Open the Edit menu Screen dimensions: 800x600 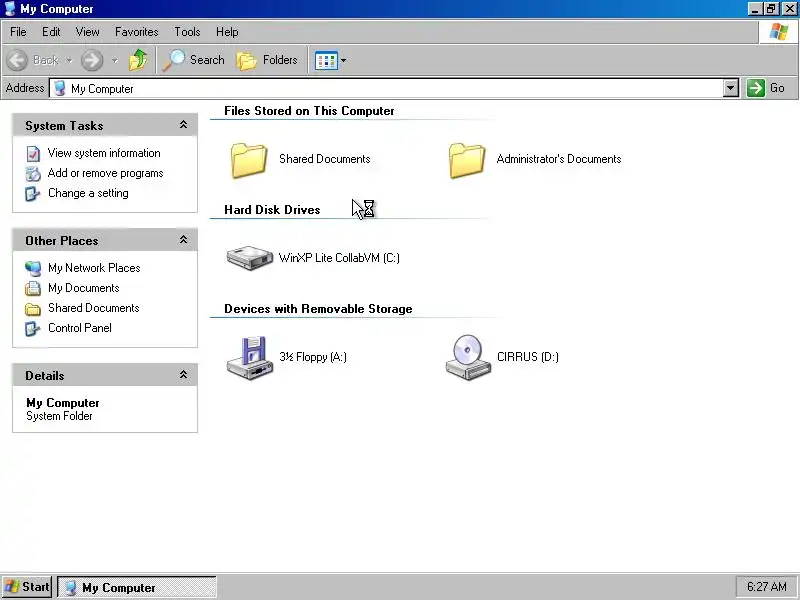(x=51, y=32)
